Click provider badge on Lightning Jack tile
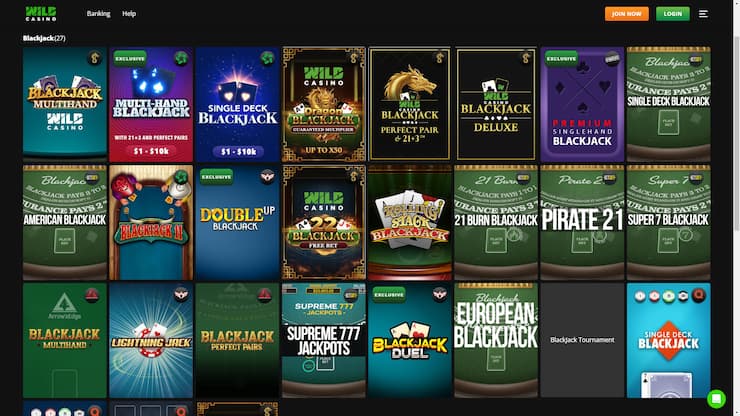The width and height of the screenshot is (740, 416). (x=181, y=294)
